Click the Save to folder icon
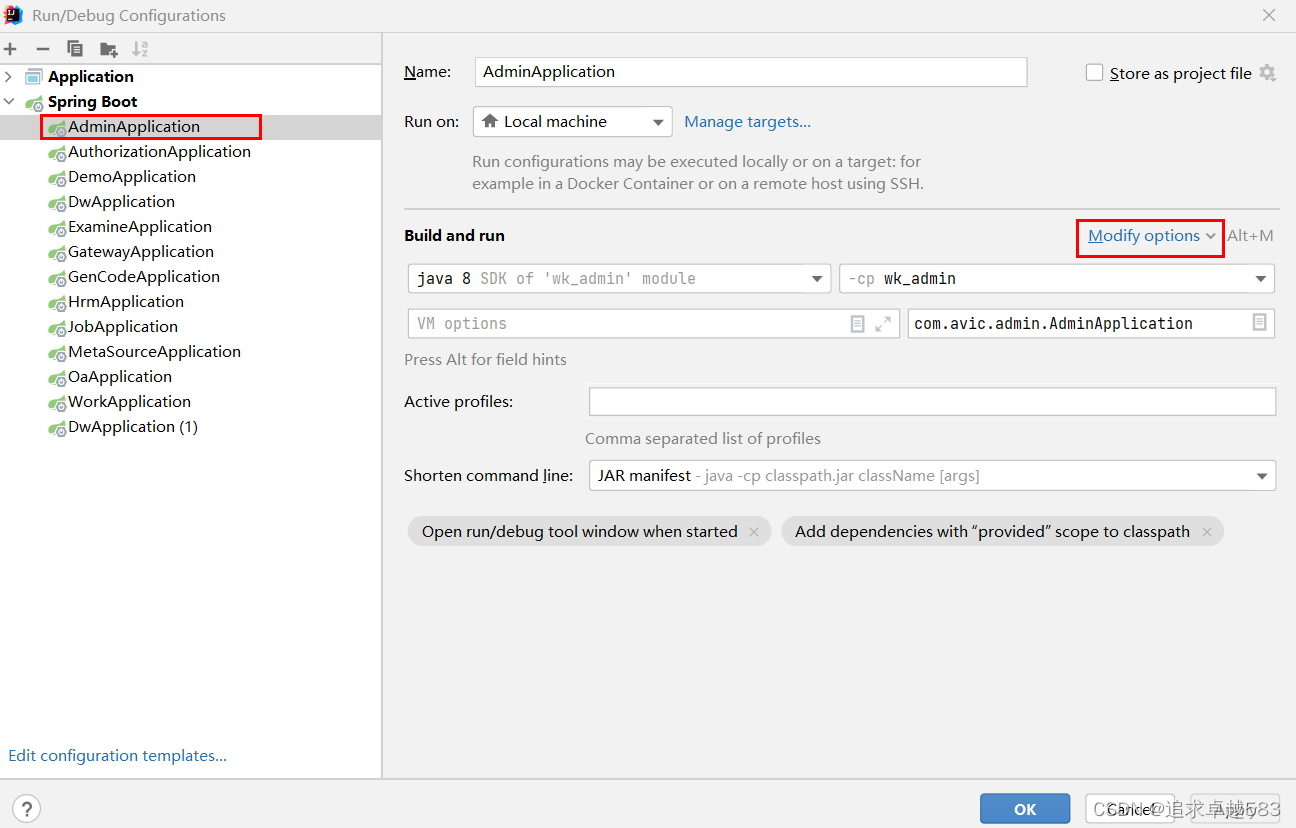The width and height of the screenshot is (1296, 828). click(x=108, y=49)
